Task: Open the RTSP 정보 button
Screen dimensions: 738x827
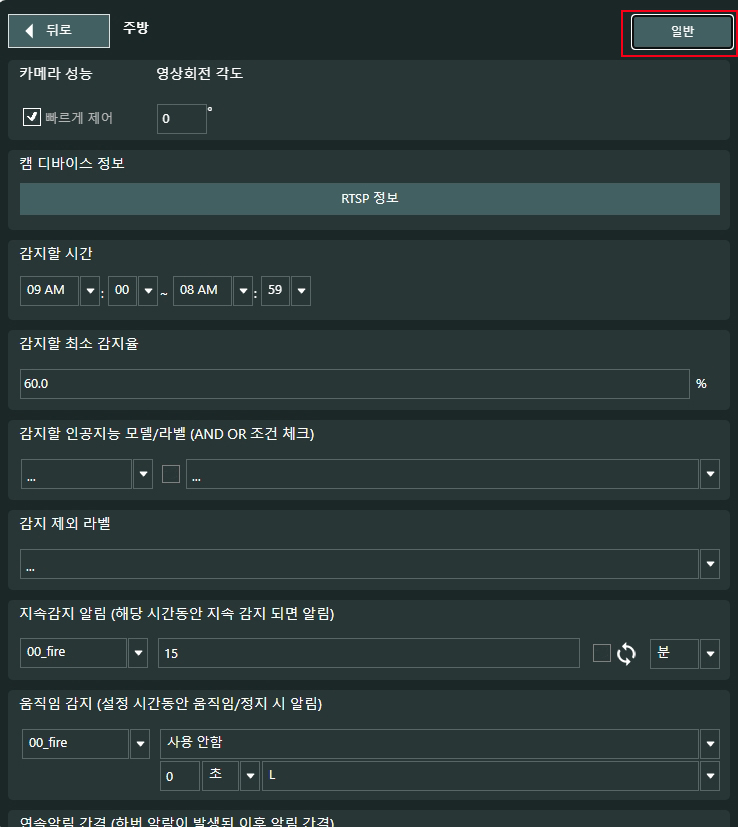Action: coord(369,198)
